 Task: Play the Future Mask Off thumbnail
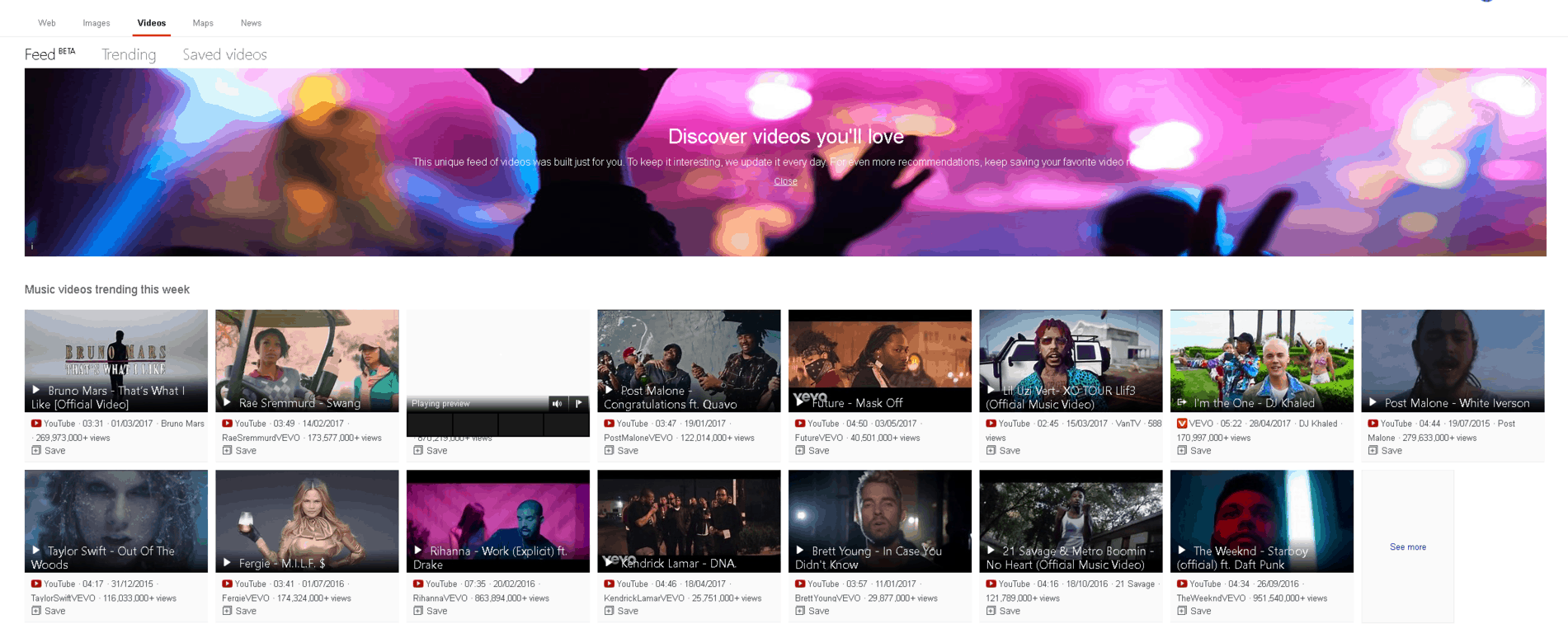pos(880,361)
